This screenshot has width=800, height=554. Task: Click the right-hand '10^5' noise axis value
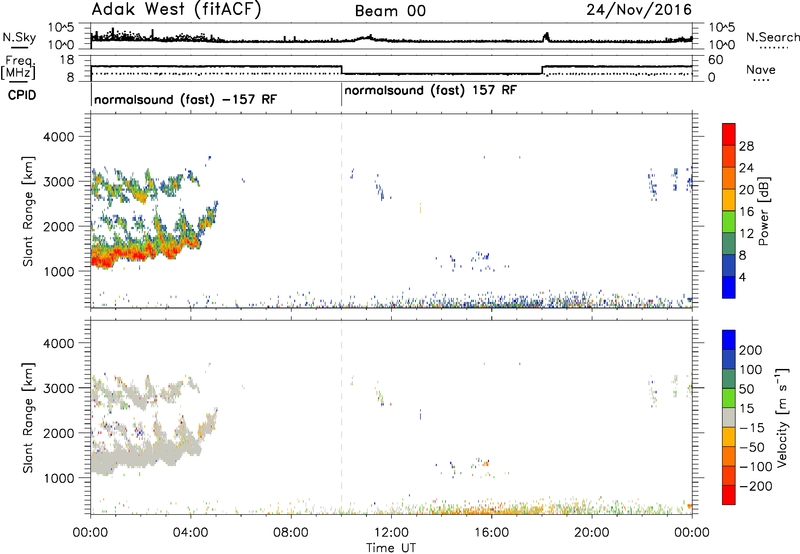(x=721, y=27)
